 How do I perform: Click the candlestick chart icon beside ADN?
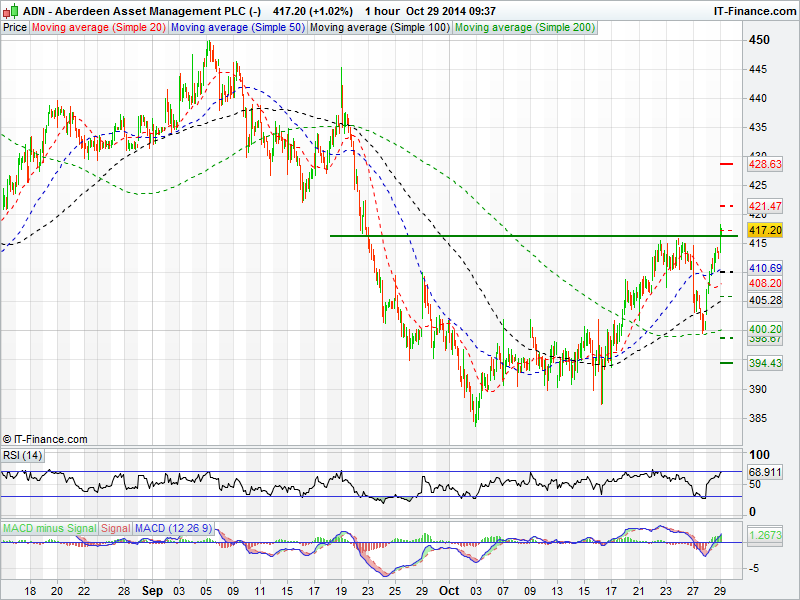[x=11, y=11]
